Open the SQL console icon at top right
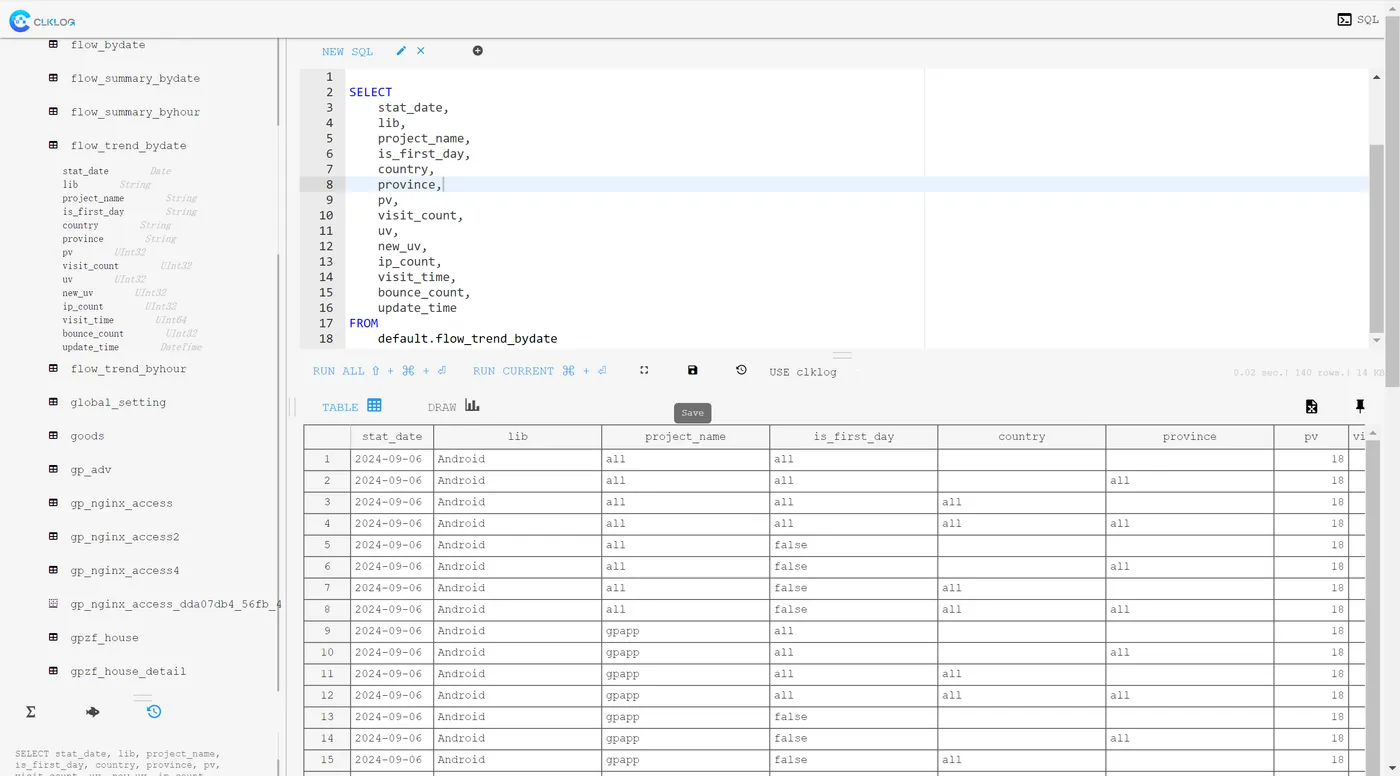The width and height of the screenshot is (1400, 776). pyautogui.click(x=1345, y=19)
